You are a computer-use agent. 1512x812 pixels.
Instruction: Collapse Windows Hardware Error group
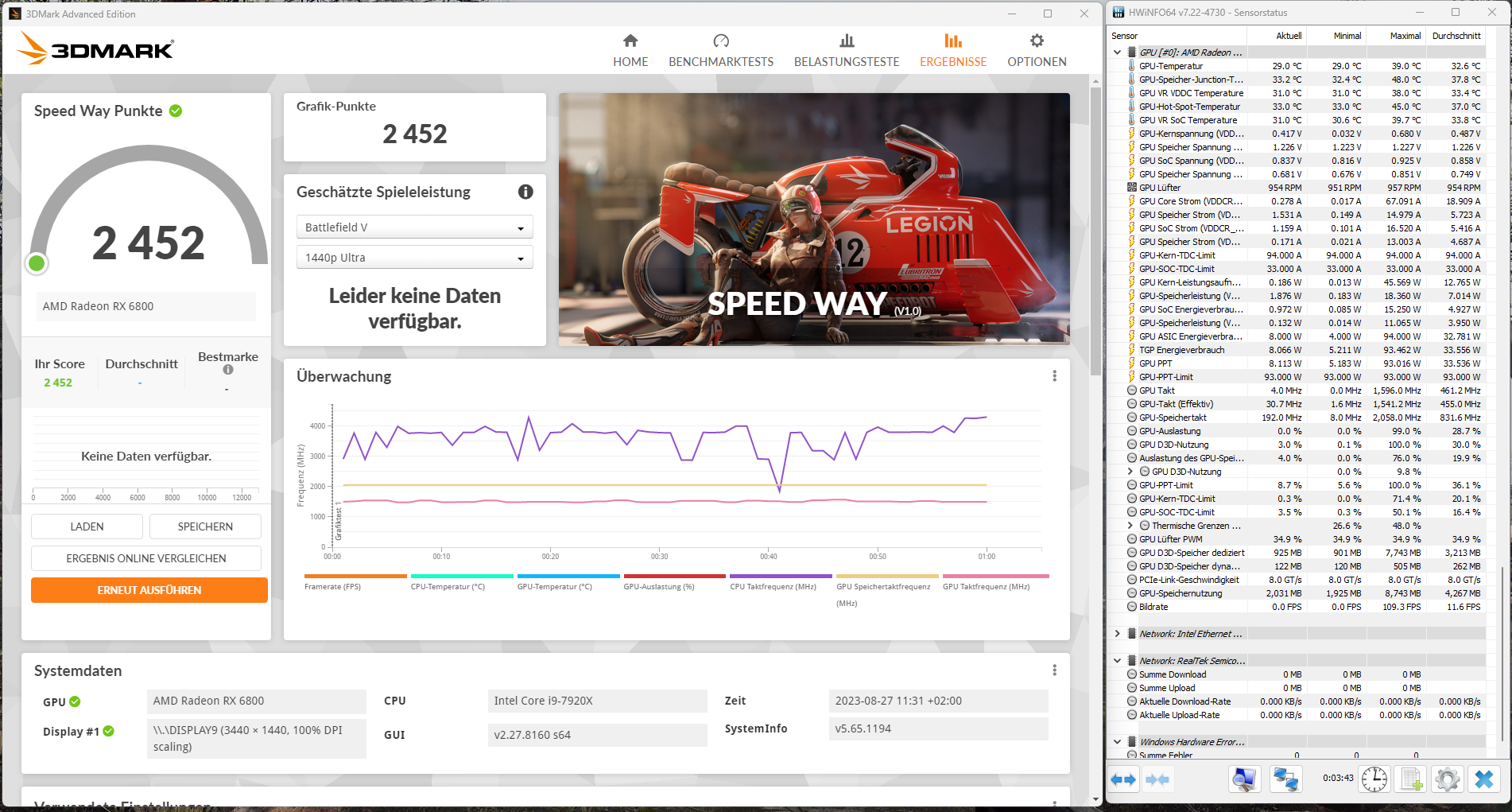(x=1117, y=742)
